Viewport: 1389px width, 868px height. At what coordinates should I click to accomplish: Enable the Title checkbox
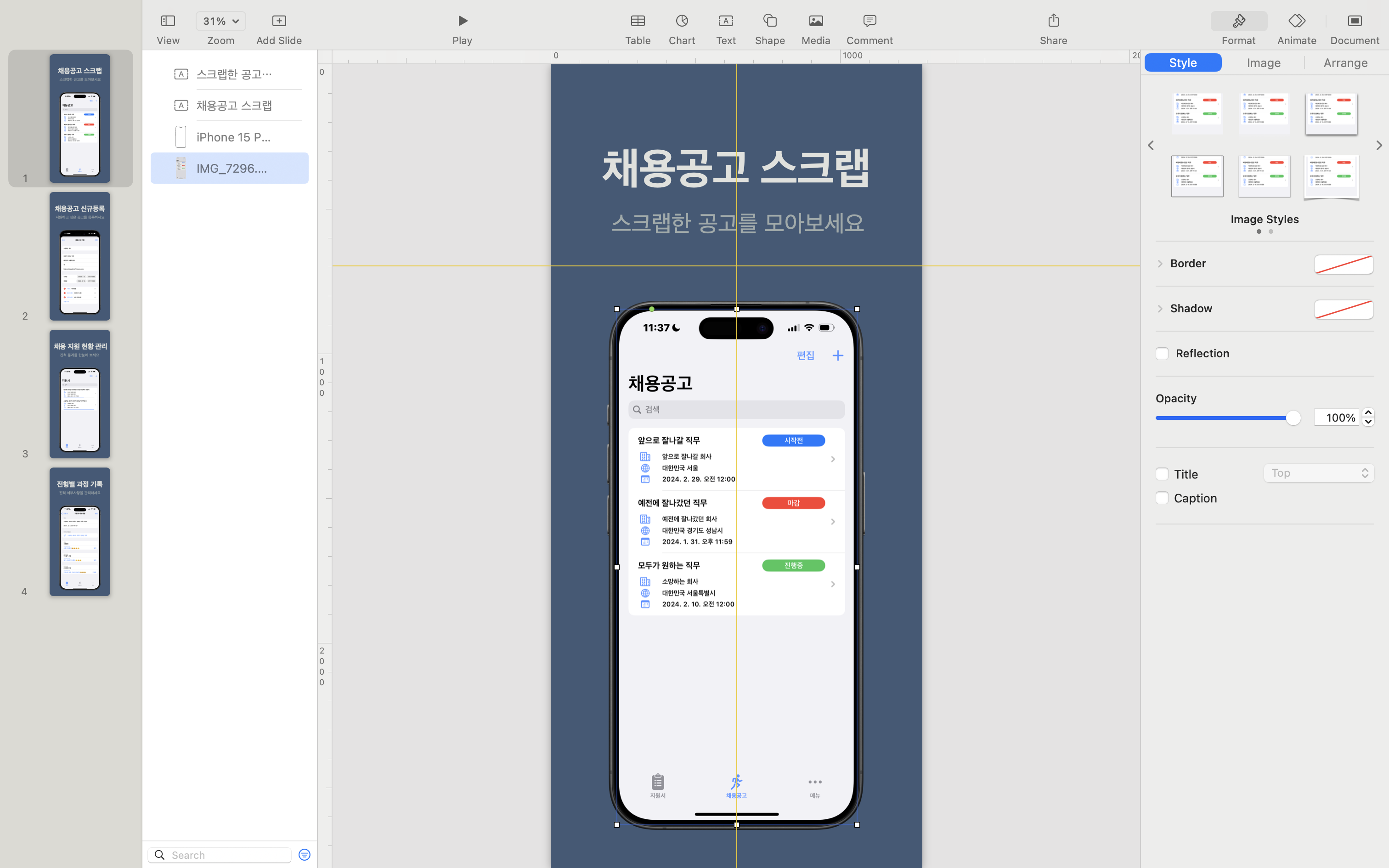click(x=1162, y=474)
